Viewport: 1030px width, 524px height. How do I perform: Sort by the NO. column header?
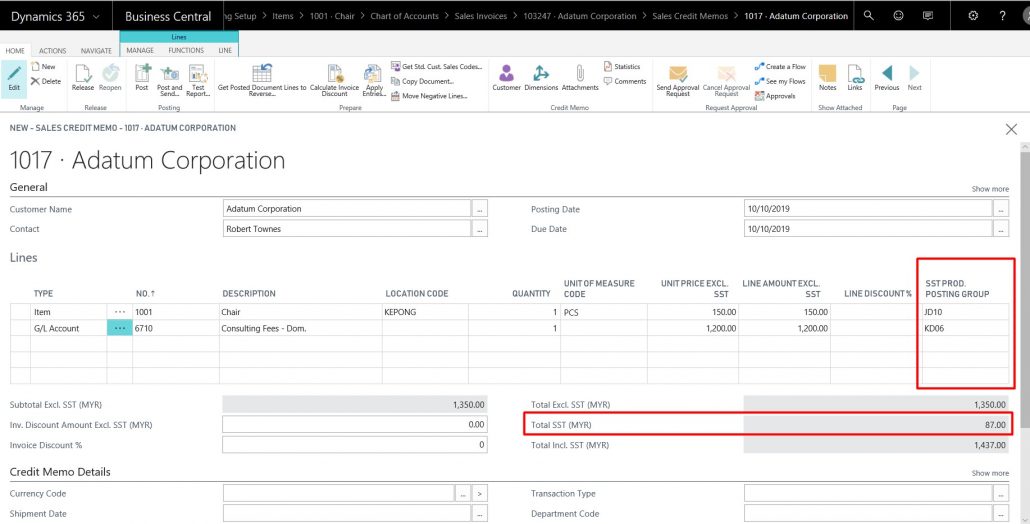click(x=145, y=294)
